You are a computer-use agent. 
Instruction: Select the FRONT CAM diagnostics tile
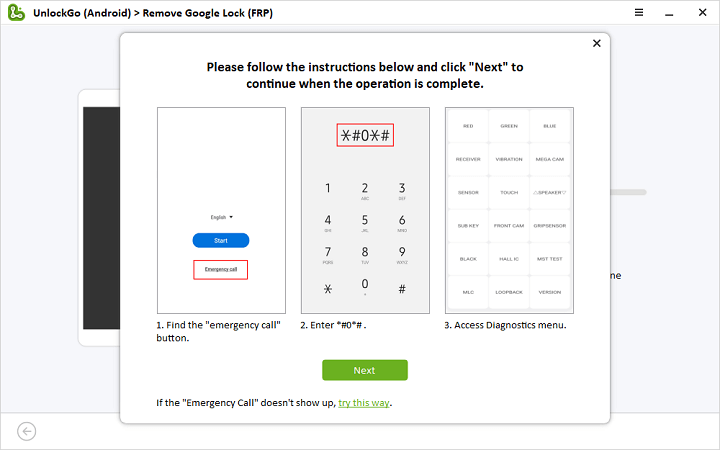click(x=509, y=225)
